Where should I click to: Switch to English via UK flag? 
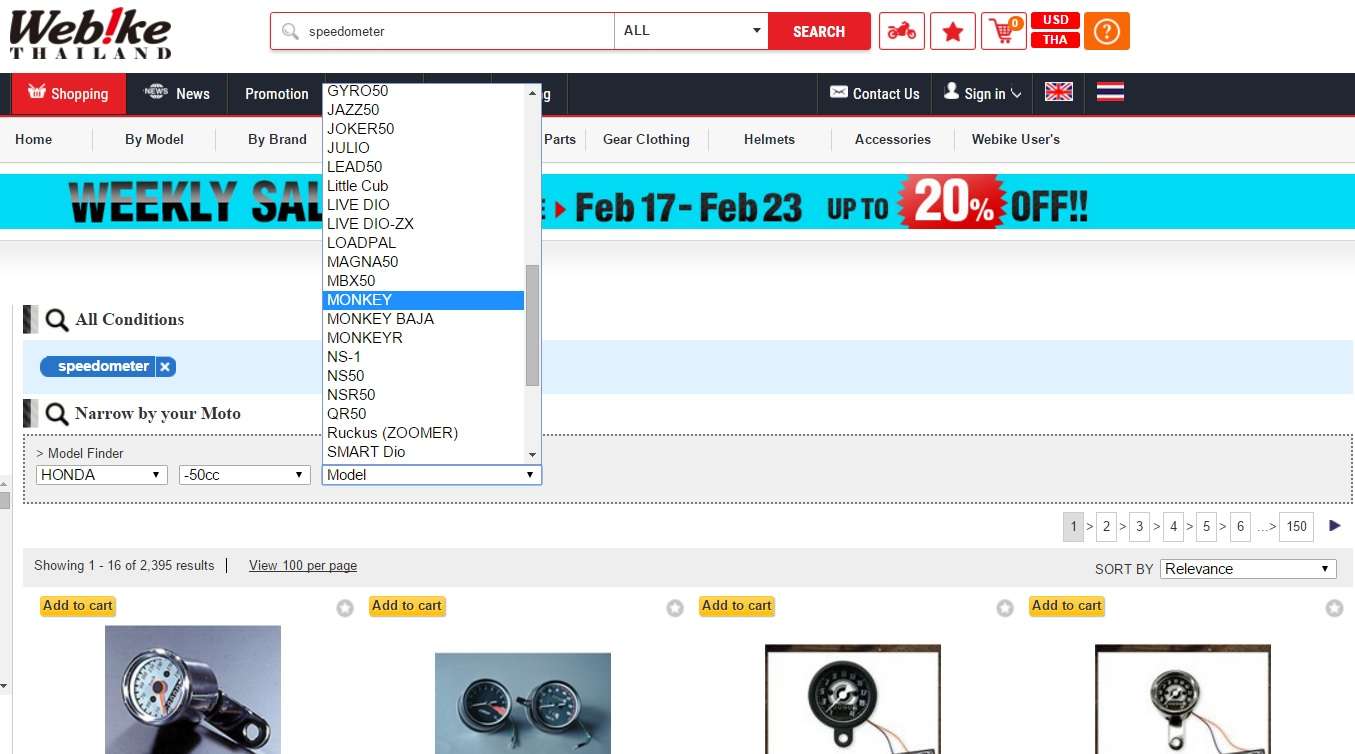tap(1059, 92)
